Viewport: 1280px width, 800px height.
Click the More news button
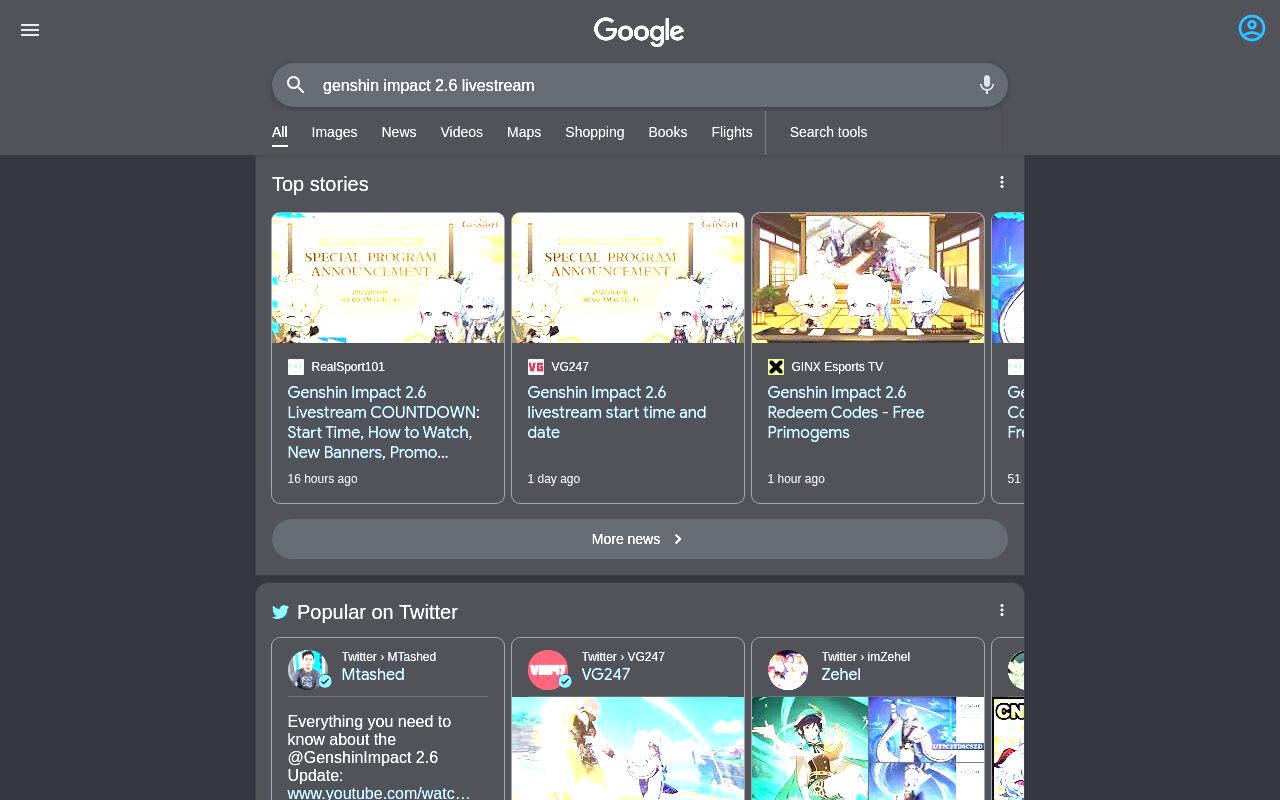coord(640,539)
